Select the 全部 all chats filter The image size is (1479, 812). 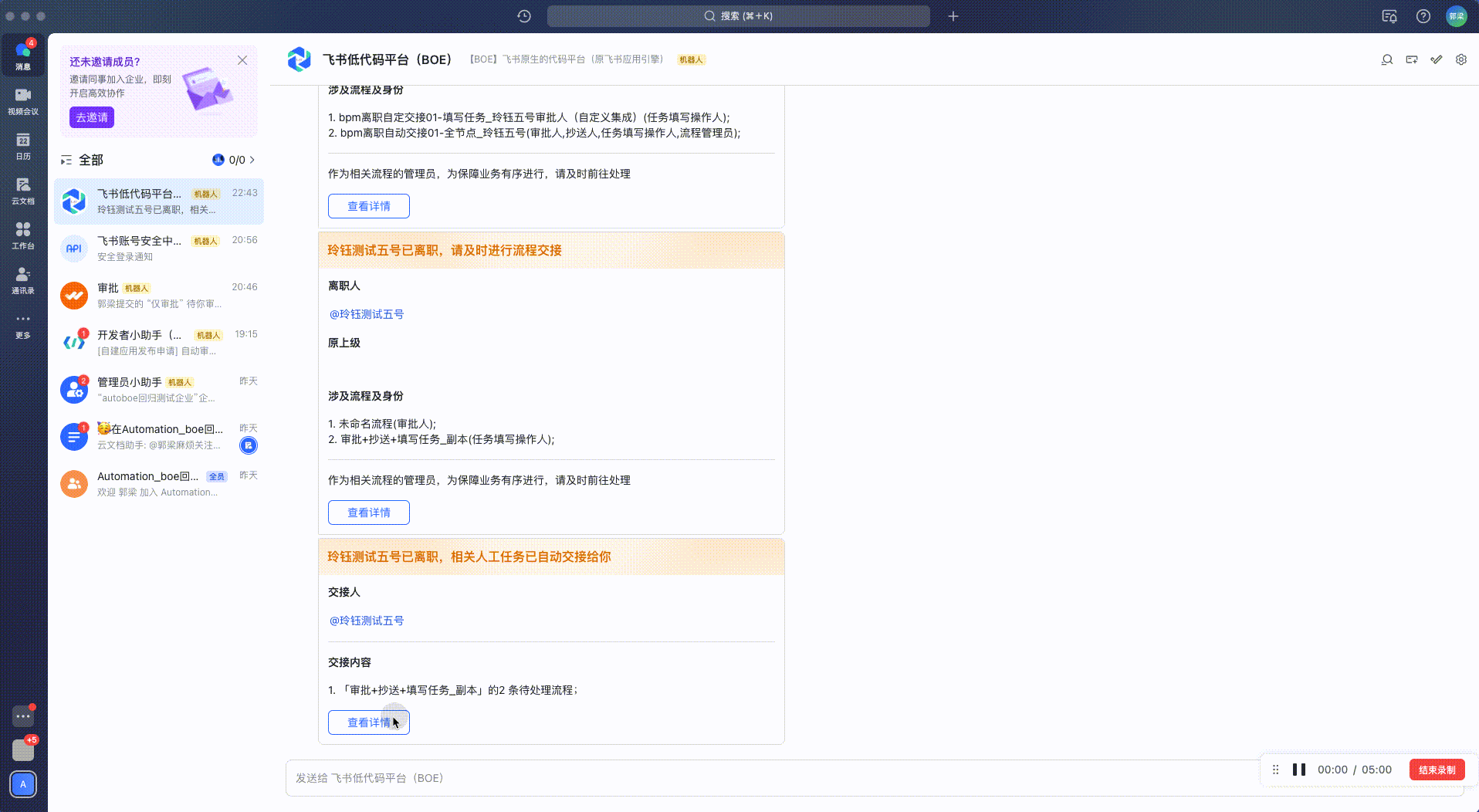pyautogui.click(x=91, y=160)
